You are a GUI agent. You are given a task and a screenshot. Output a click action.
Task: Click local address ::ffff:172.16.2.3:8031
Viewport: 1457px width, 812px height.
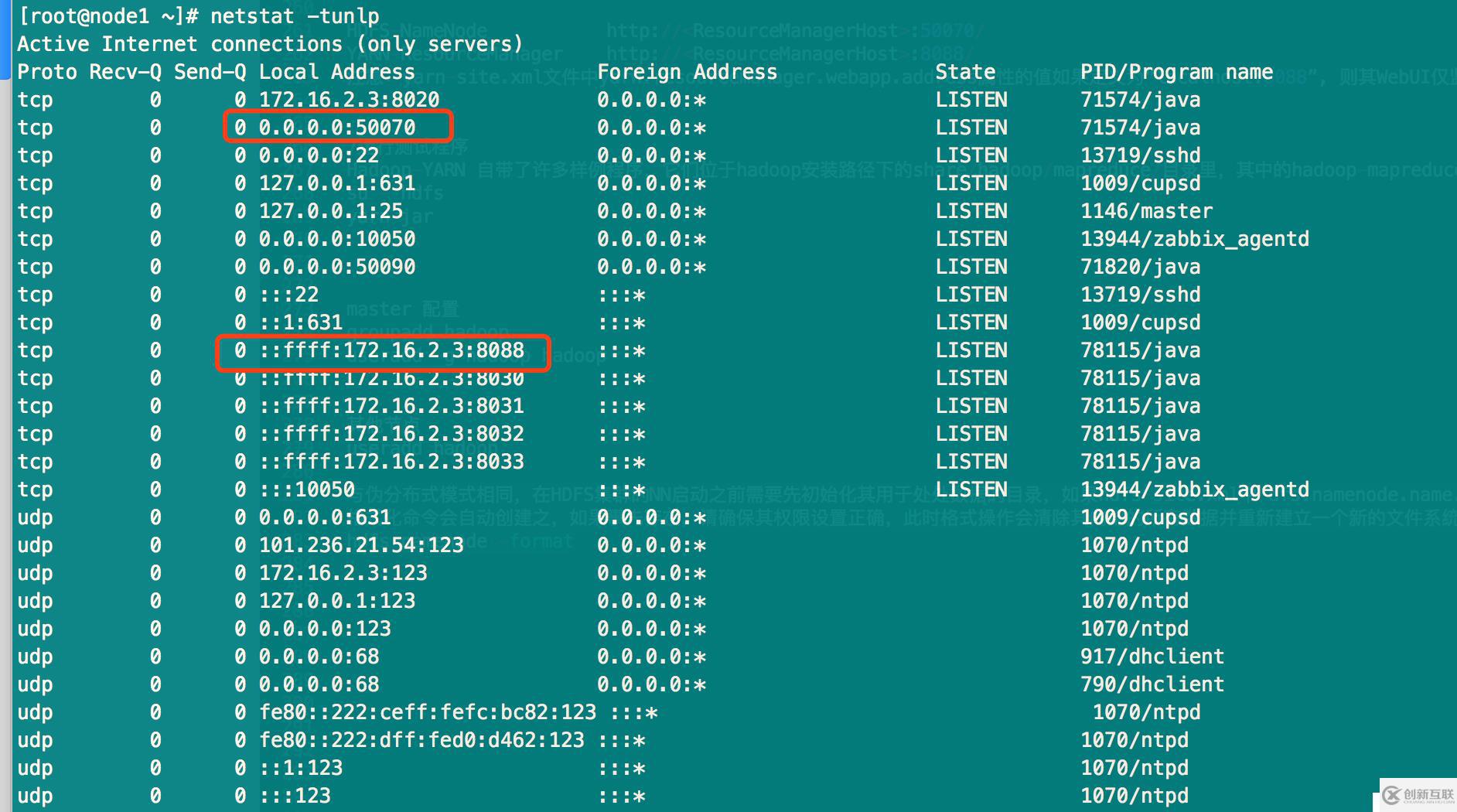click(x=391, y=406)
